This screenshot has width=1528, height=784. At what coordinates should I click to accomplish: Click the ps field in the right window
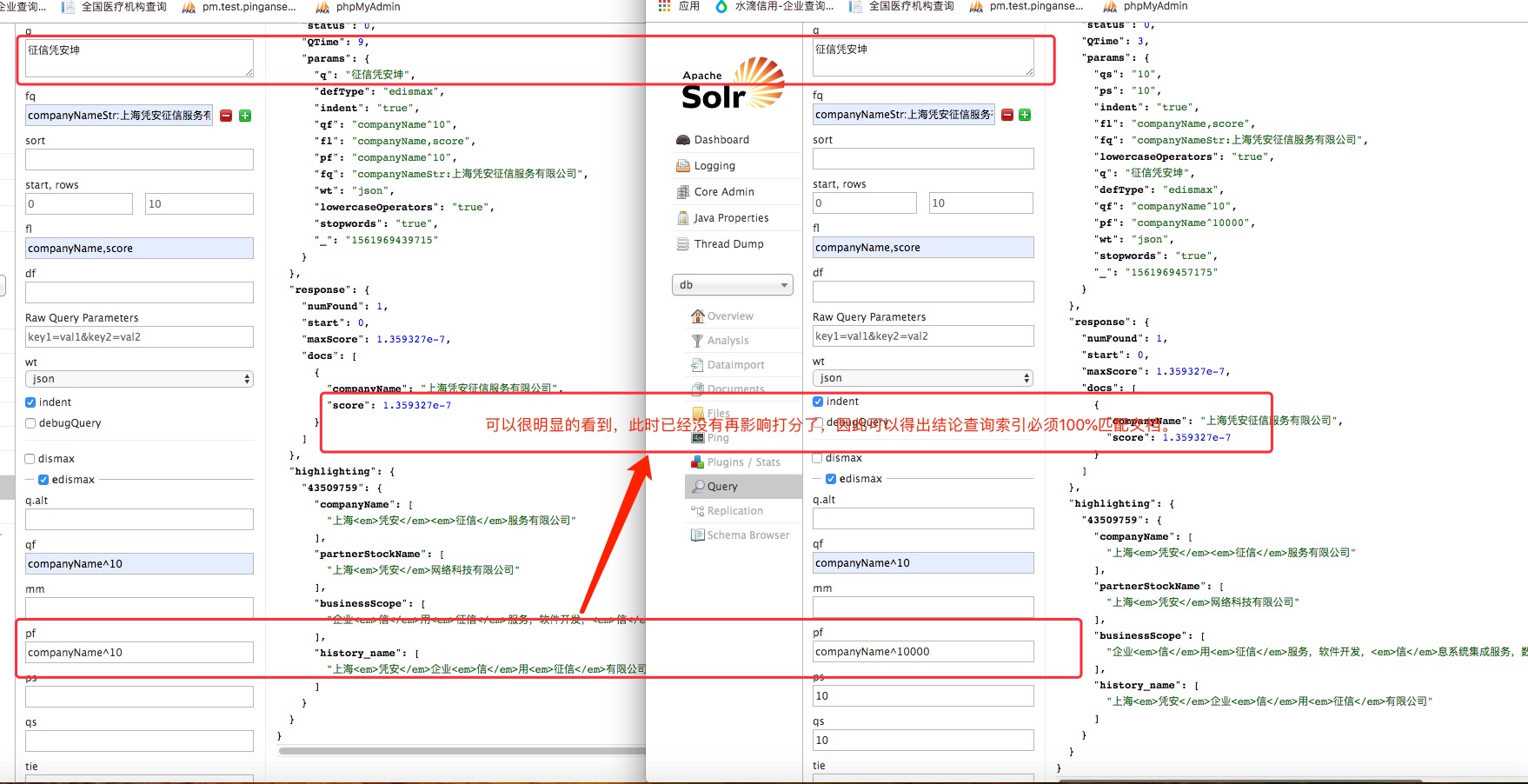pos(923,695)
